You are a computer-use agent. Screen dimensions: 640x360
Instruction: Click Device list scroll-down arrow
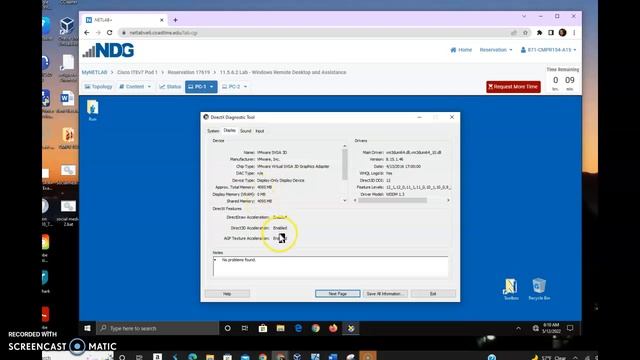pos(345,200)
